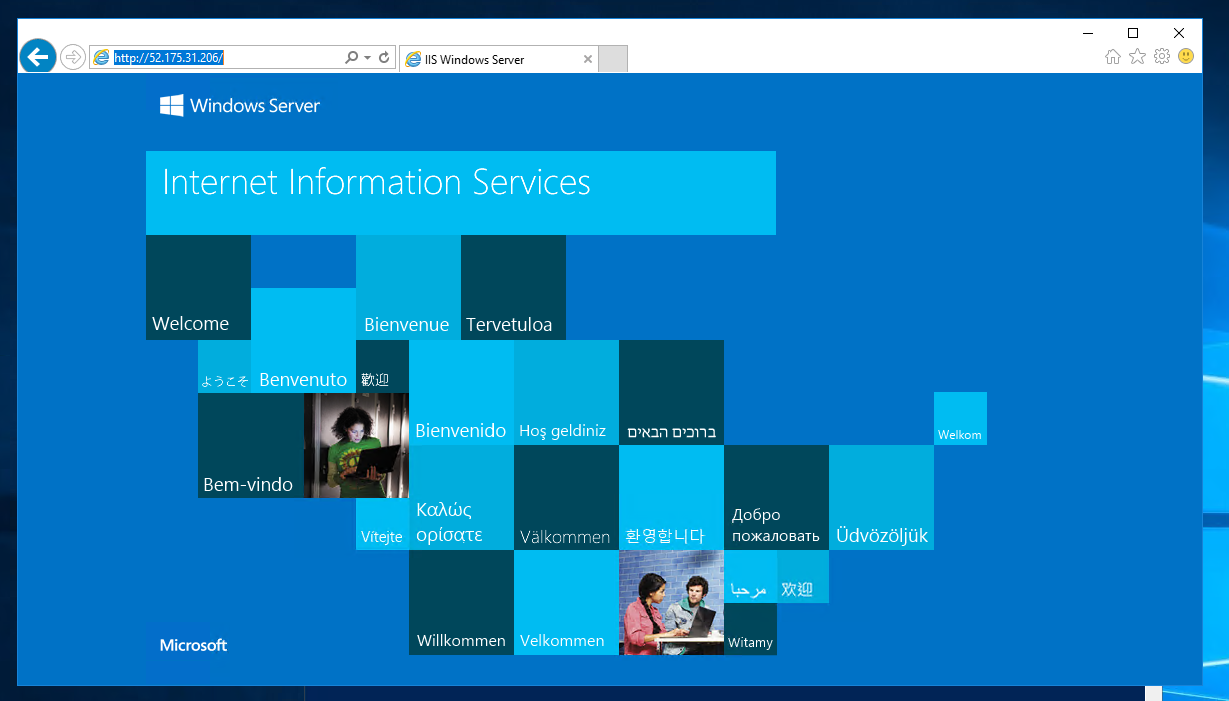Click the browser Back arrow button
Image resolution: width=1229 pixels, height=701 pixels.
coord(37,57)
